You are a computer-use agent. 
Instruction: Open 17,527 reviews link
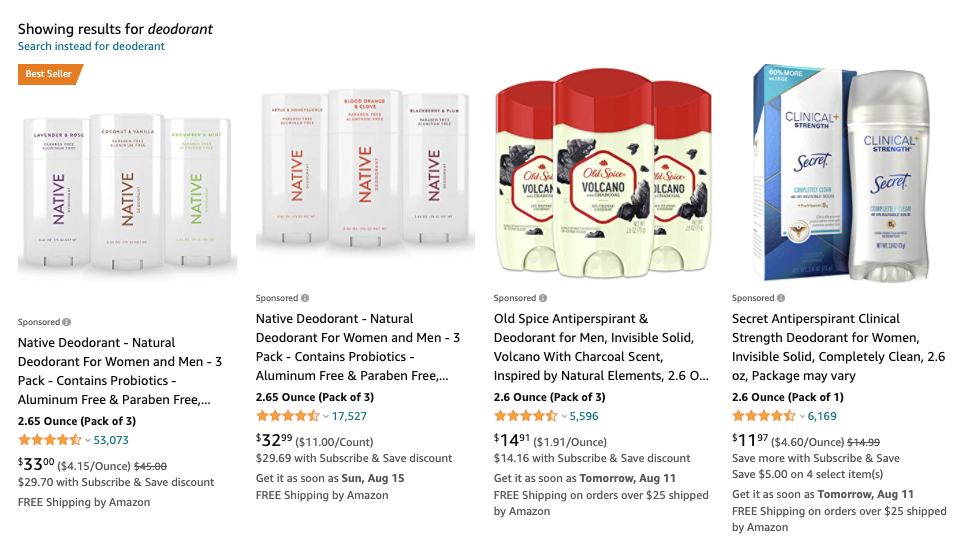[349, 416]
